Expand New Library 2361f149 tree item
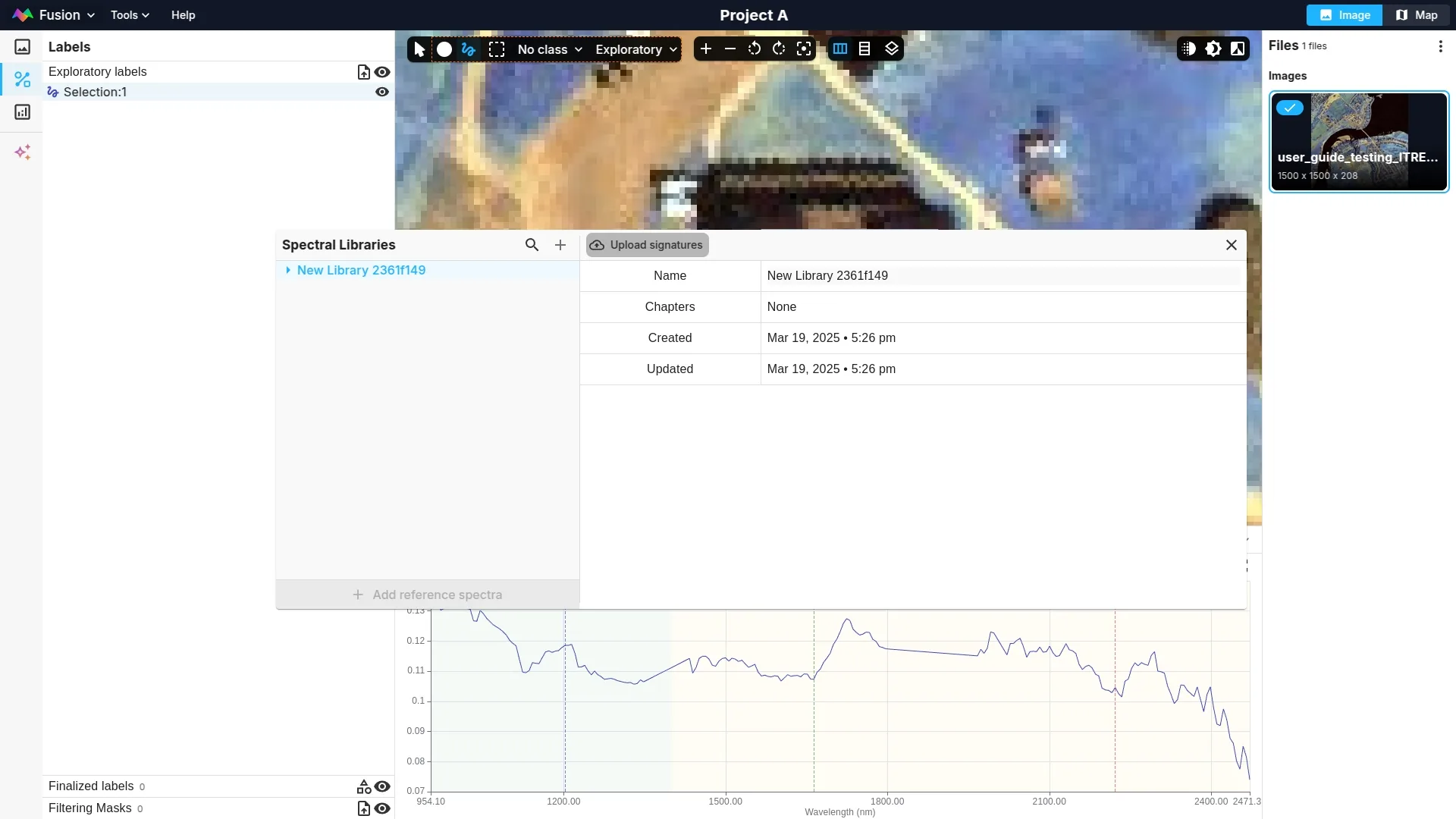This screenshot has height=819, width=1456. coord(288,270)
